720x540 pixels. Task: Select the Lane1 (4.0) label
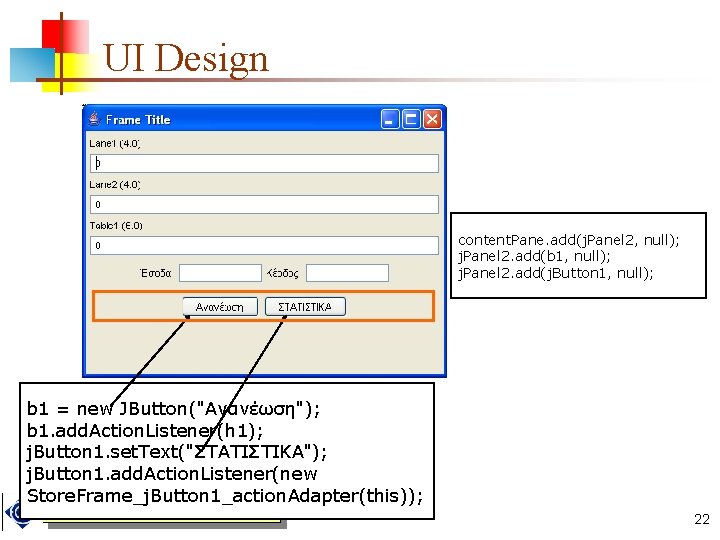(115, 143)
